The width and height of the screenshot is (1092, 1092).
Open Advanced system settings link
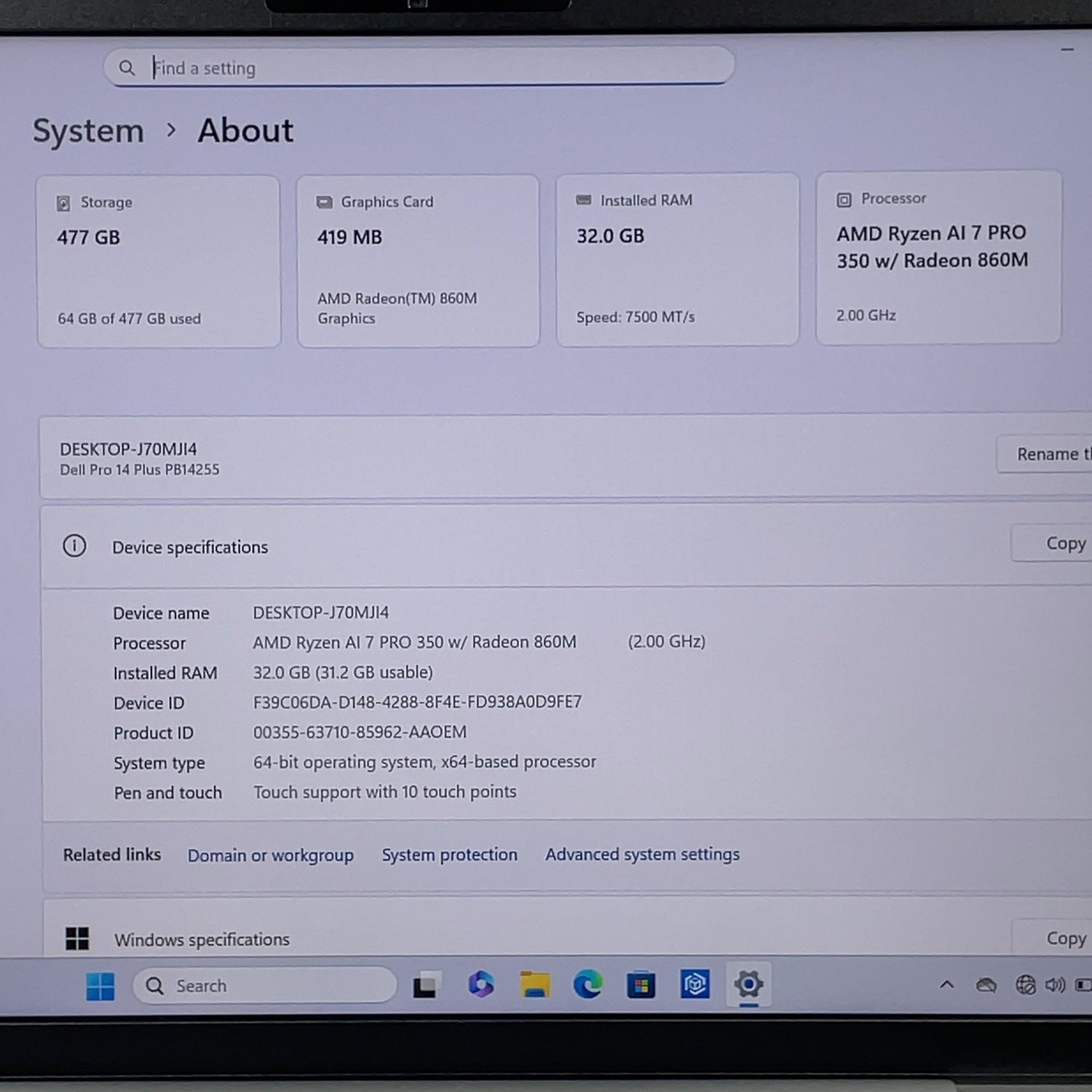pyautogui.click(x=643, y=854)
